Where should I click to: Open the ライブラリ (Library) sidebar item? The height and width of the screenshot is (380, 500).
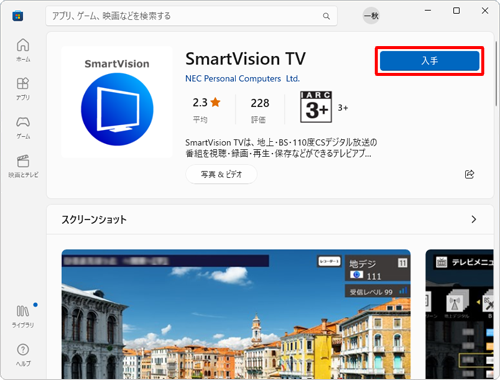(23, 316)
